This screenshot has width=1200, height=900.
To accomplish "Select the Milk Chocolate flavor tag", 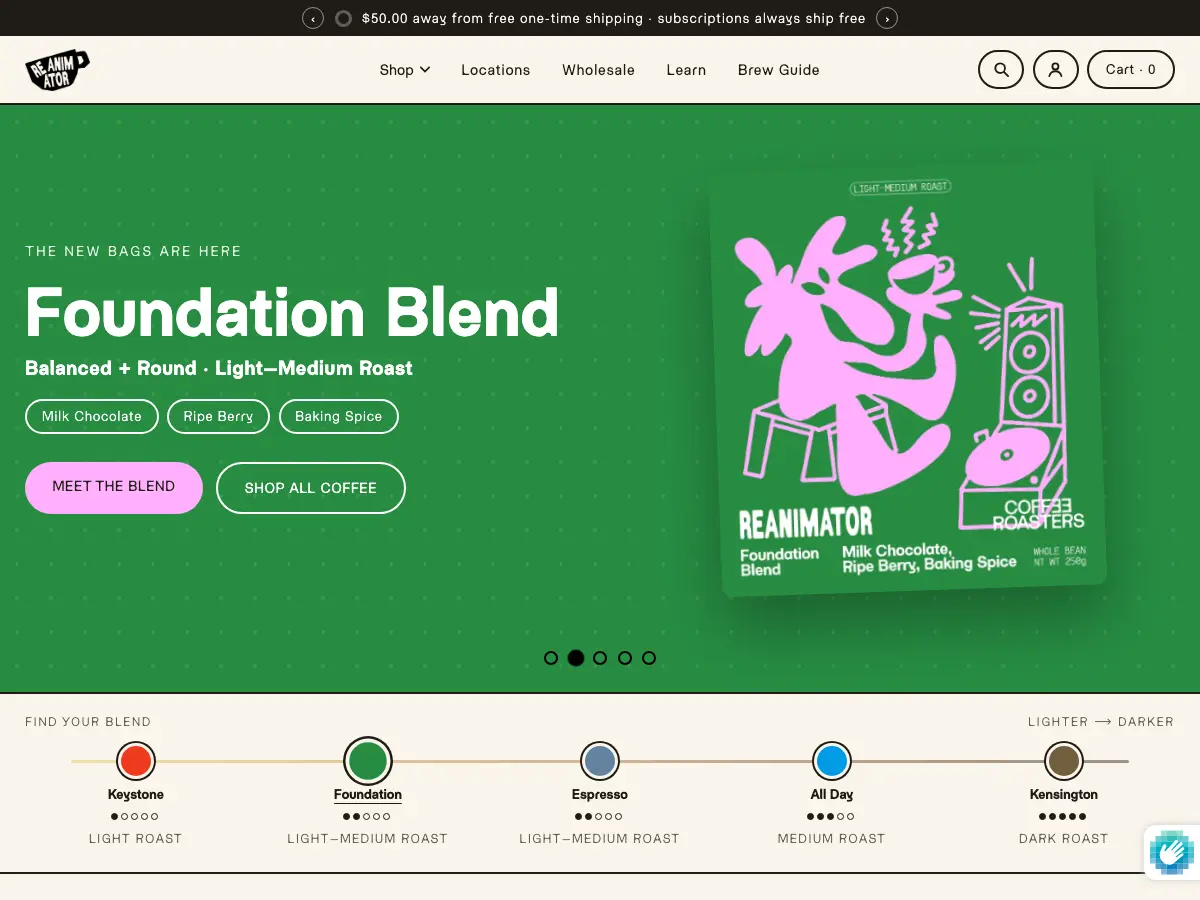I will point(92,416).
